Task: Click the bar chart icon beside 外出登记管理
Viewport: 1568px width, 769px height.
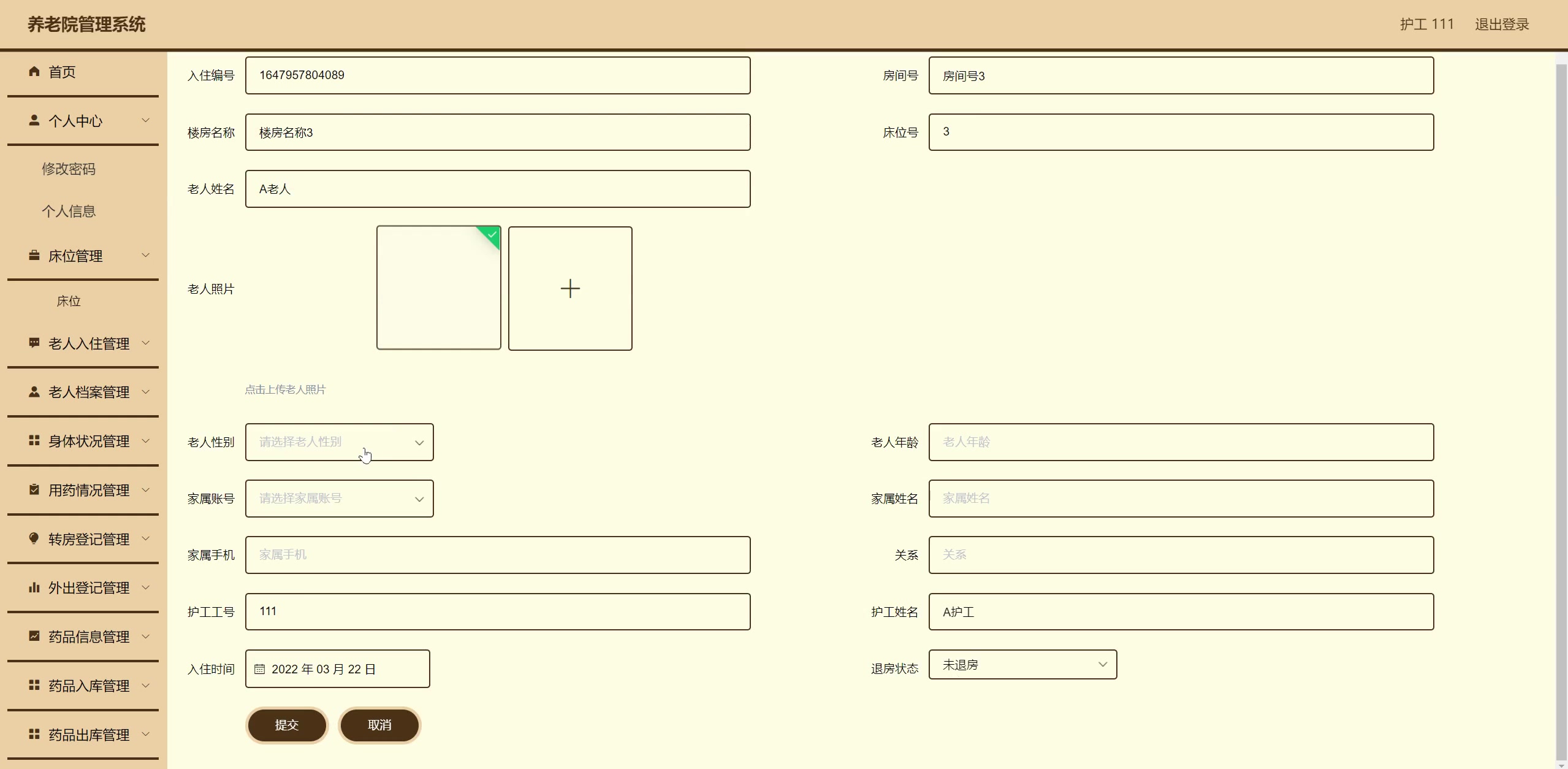Action: [34, 587]
